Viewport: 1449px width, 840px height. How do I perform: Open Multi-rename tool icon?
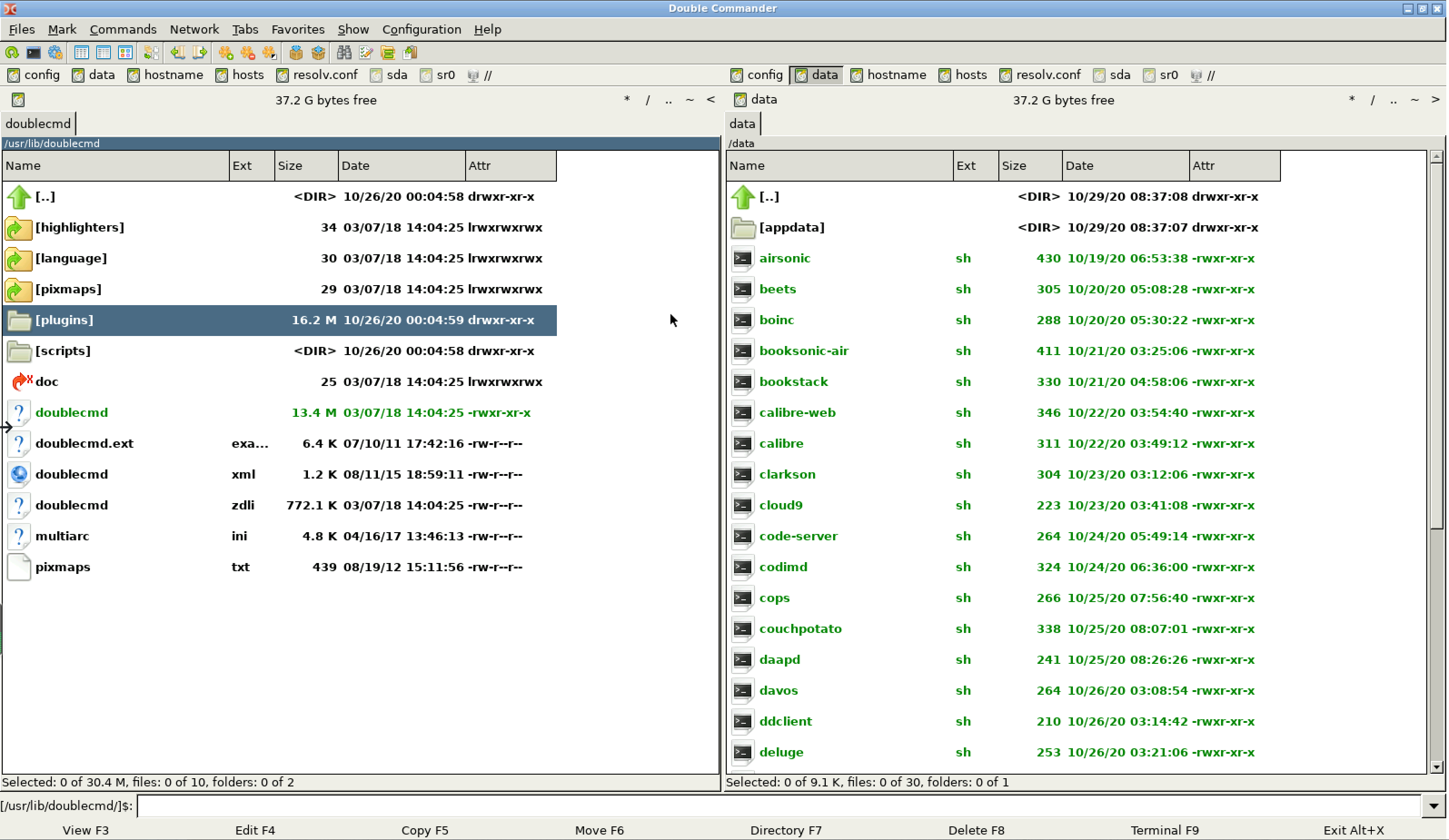(x=366, y=53)
